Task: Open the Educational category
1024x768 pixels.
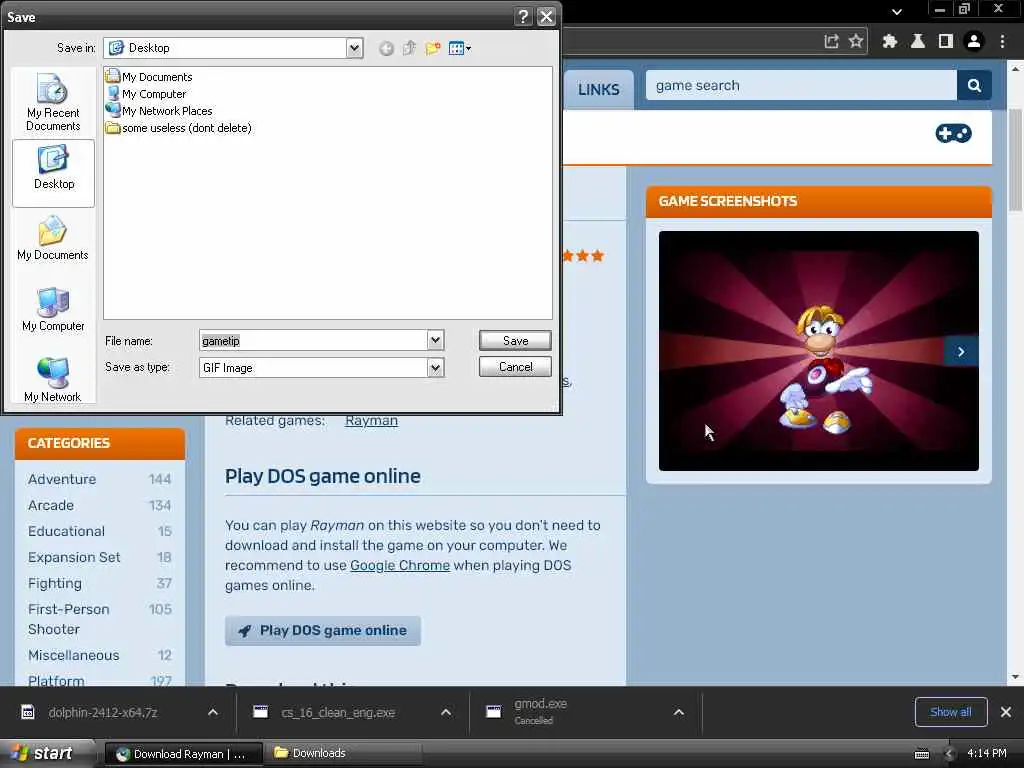Action: click(66, 532)
